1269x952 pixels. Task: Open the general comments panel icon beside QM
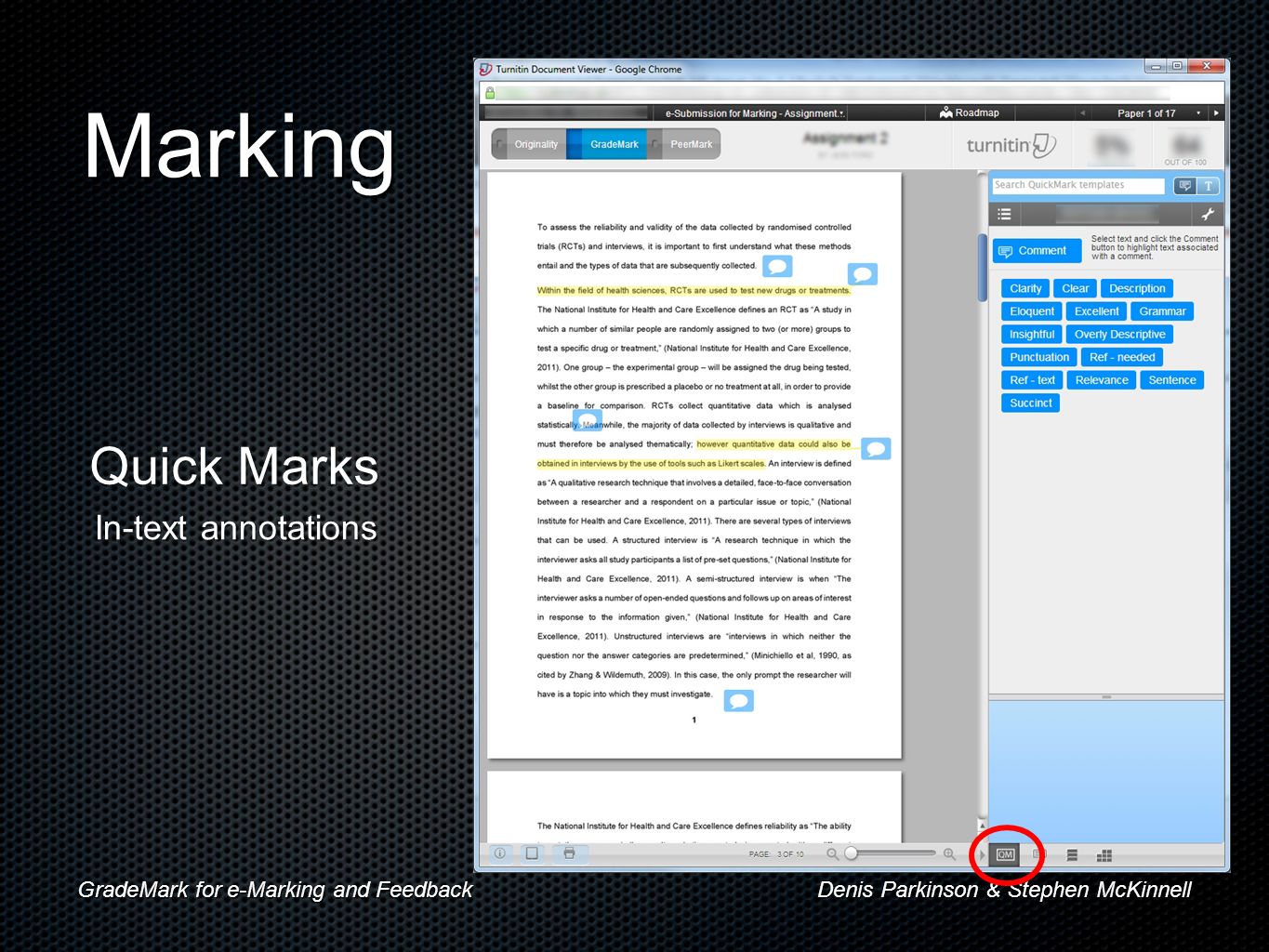pyautogui.click(x=1039, y=854)
